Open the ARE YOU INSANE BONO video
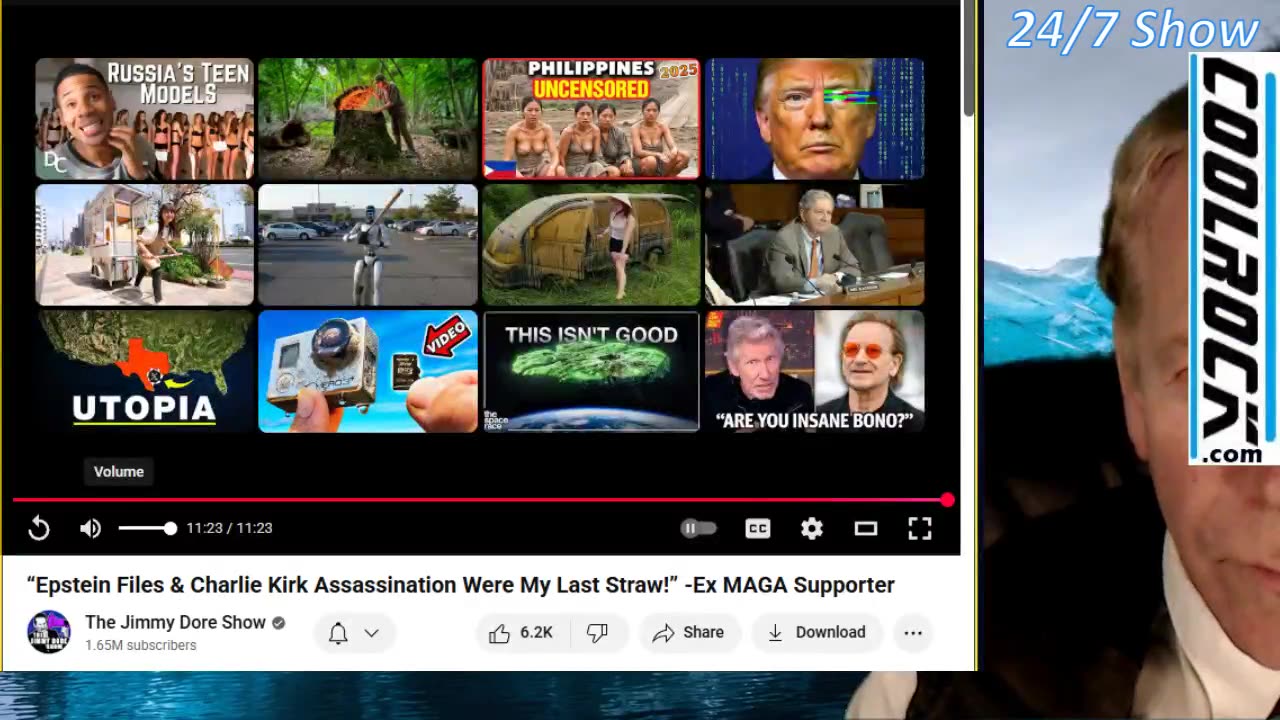1280x720 pixels. point(815,371)
